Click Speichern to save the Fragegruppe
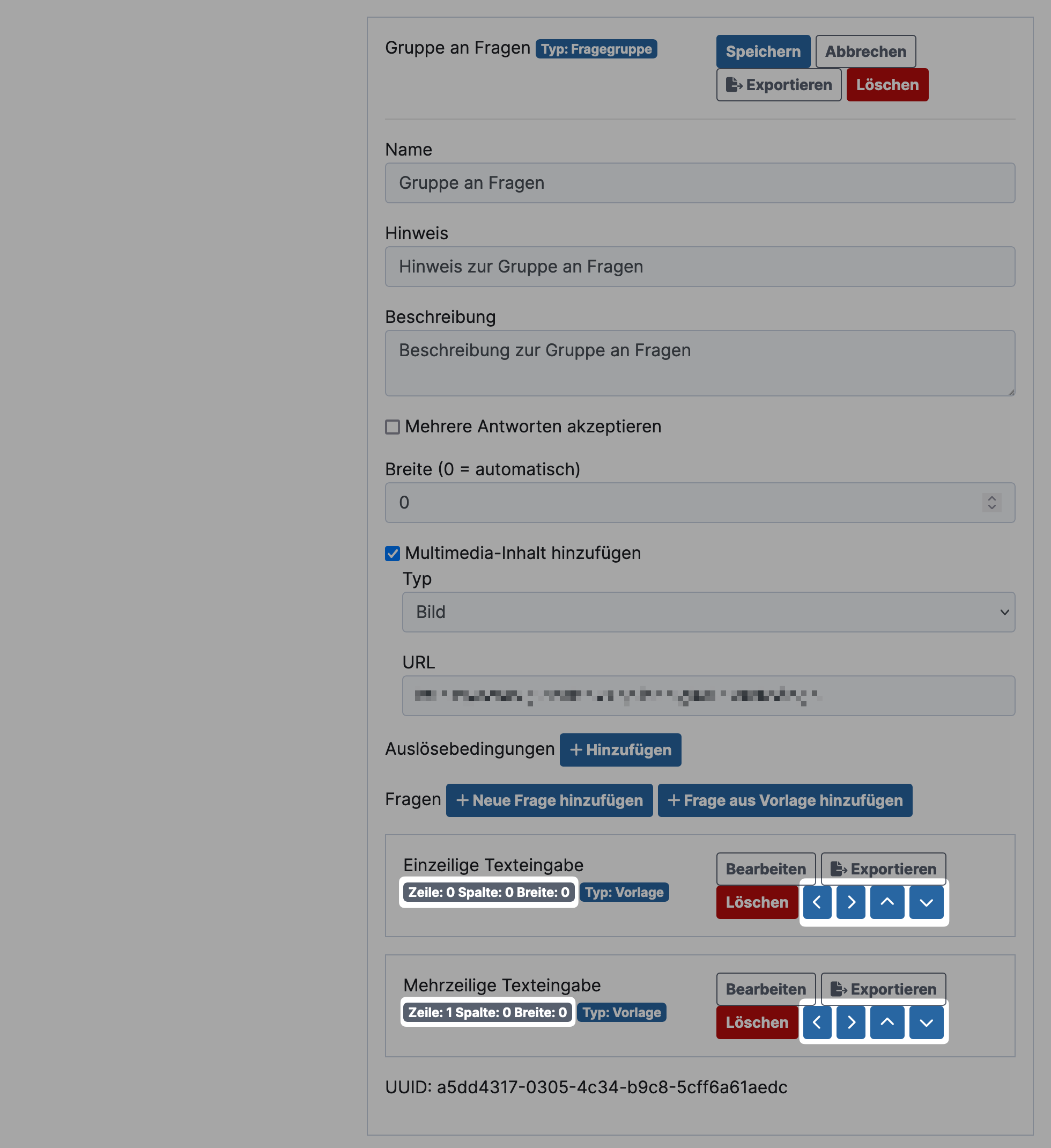1051x1148 pixels. 763,51
